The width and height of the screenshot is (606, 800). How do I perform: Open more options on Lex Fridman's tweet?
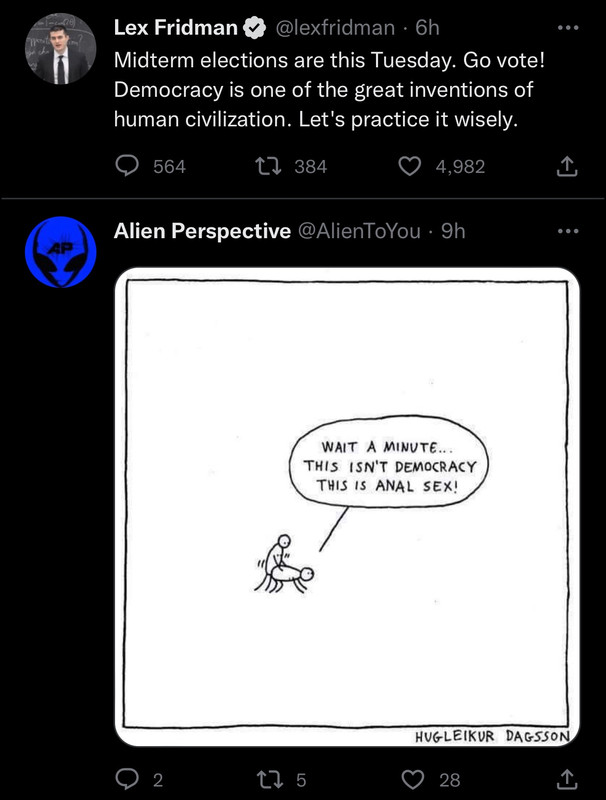coord(568,28)
